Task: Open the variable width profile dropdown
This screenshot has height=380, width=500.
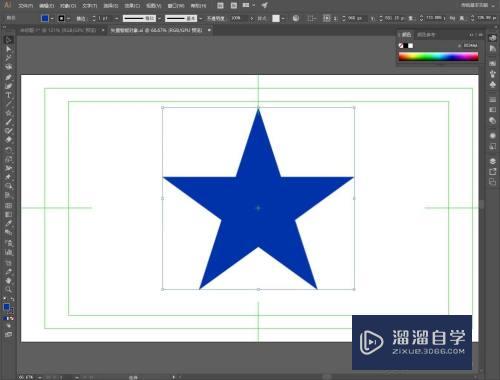Action: pos(159,19)
